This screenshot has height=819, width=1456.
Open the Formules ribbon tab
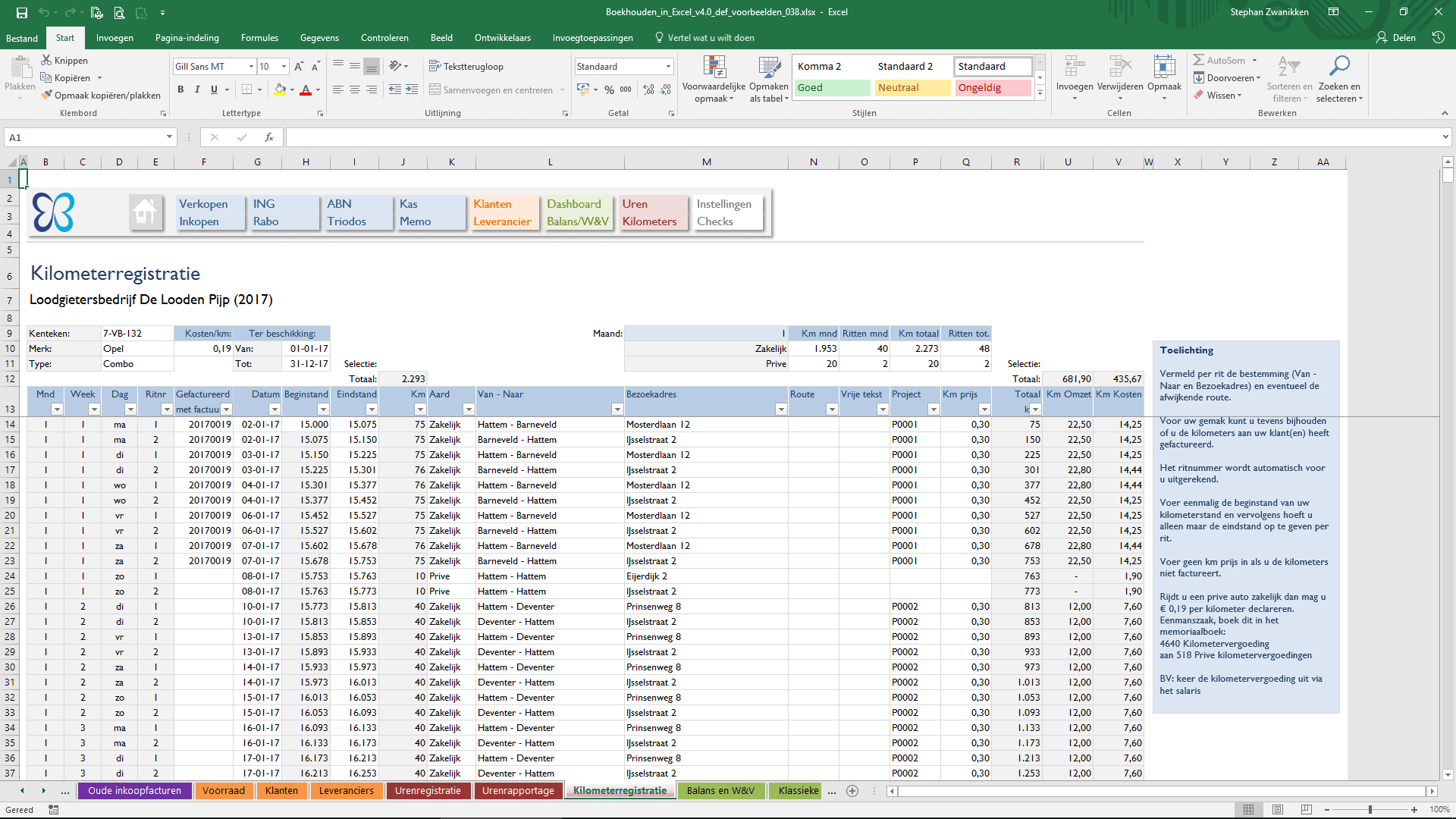(259, 38)
